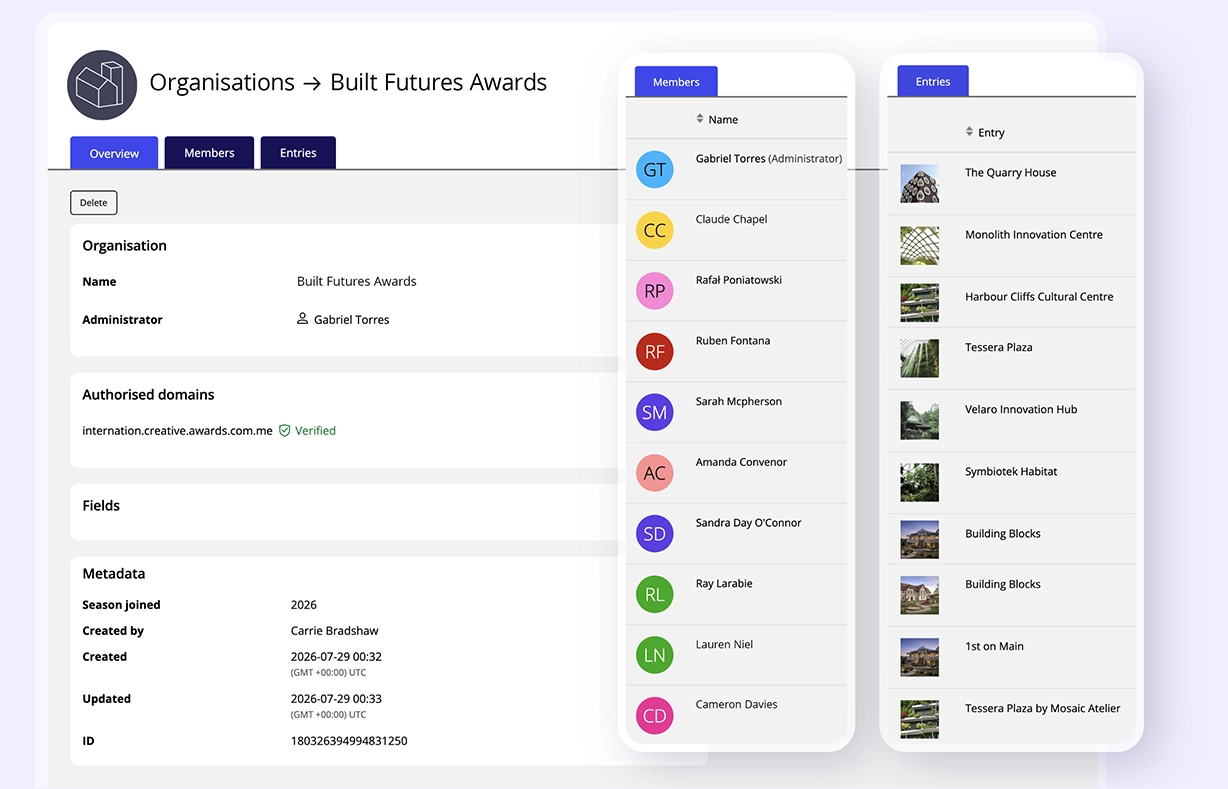
Task: Select Monolith Innovation Centre entry name
Action: [1034, 235]
